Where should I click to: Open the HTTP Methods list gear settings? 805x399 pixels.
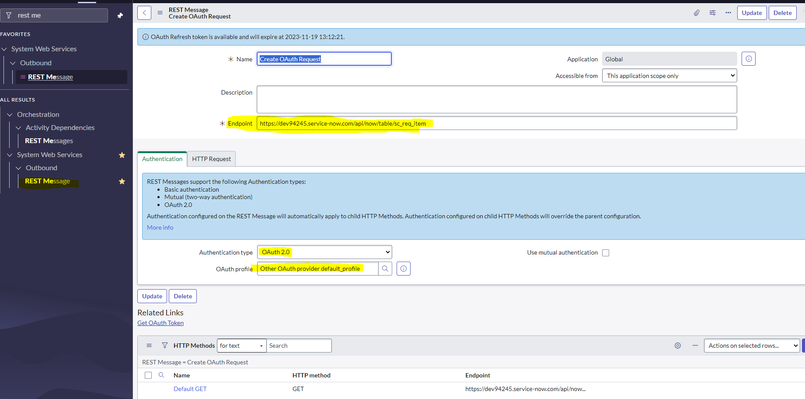click(677, 346)
